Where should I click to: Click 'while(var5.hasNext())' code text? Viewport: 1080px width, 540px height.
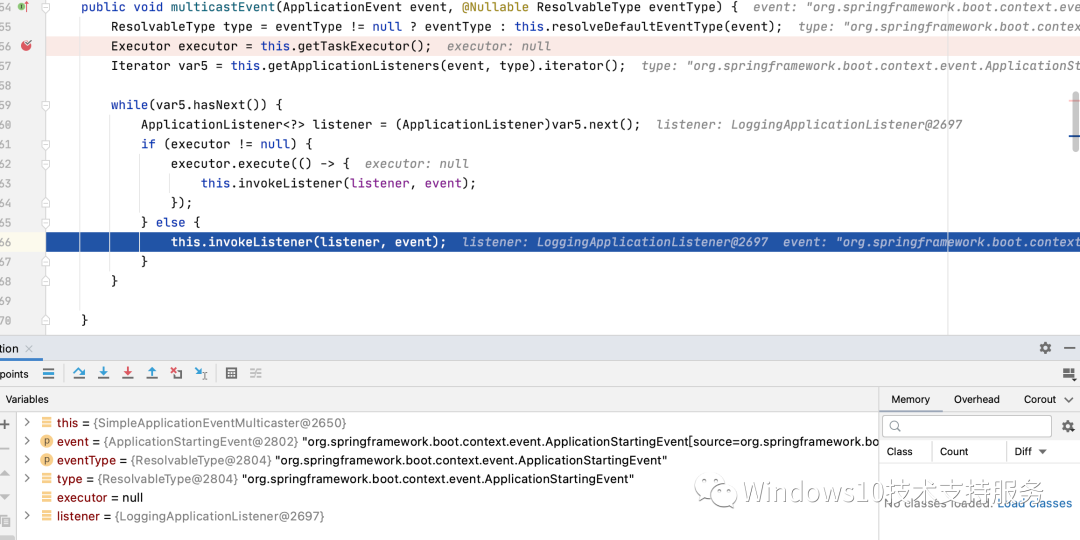coord(197,105)
